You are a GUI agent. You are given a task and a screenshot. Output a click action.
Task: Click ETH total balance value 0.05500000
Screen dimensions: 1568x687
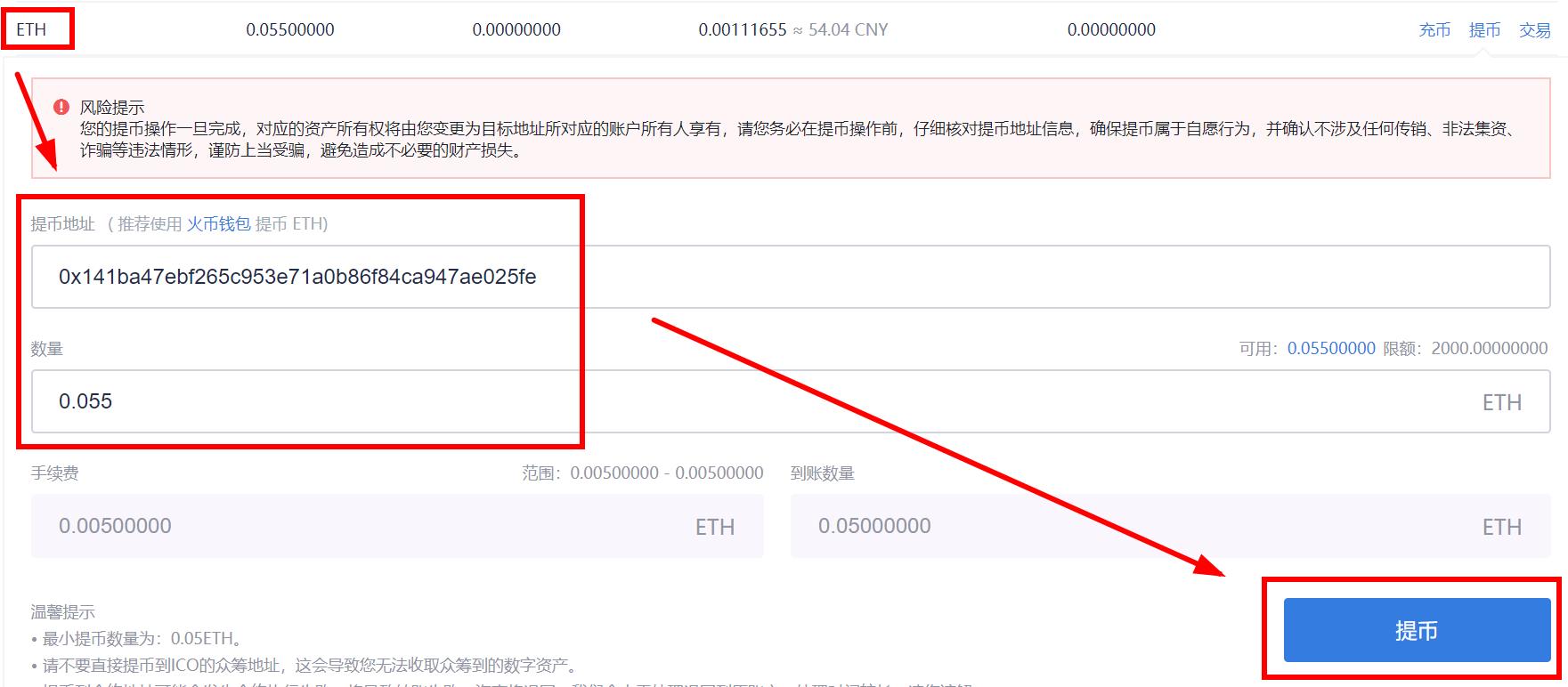click(x=290, y=29)
